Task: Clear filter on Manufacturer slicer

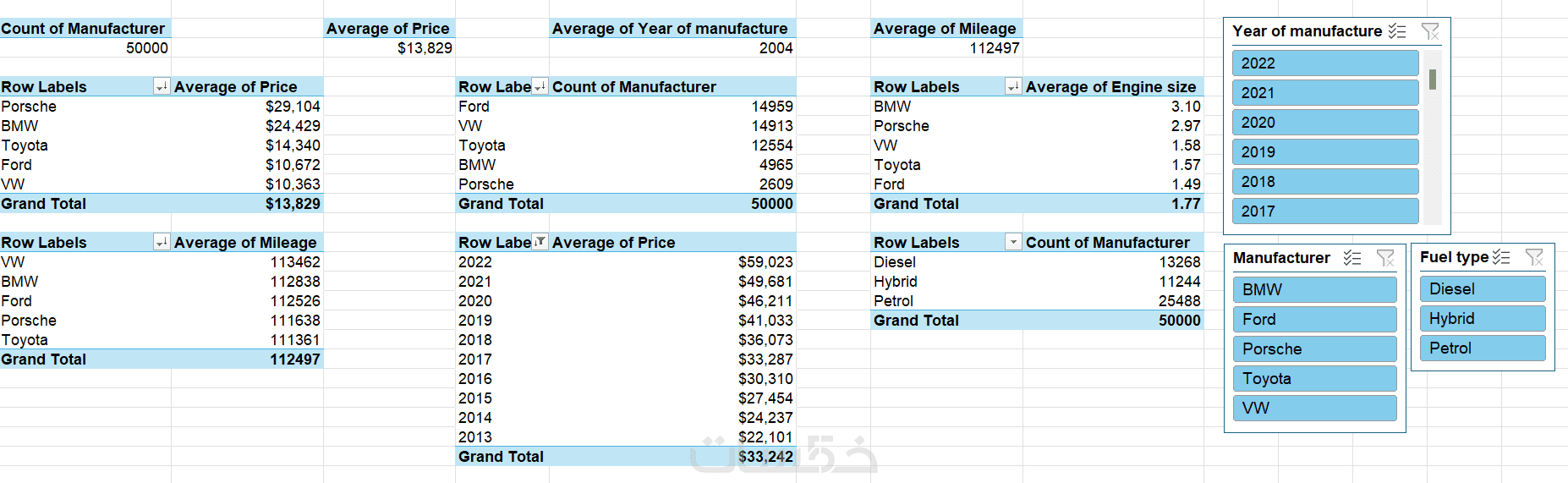Action: [x=1385, y=258]
